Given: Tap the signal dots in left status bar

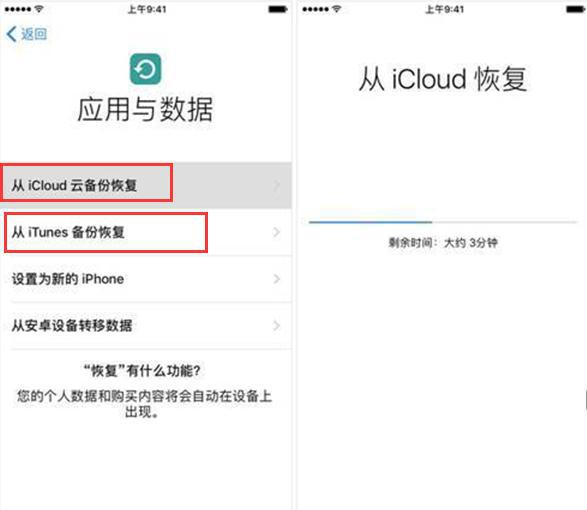Looking at the screenshot, I should click(18, 9).
